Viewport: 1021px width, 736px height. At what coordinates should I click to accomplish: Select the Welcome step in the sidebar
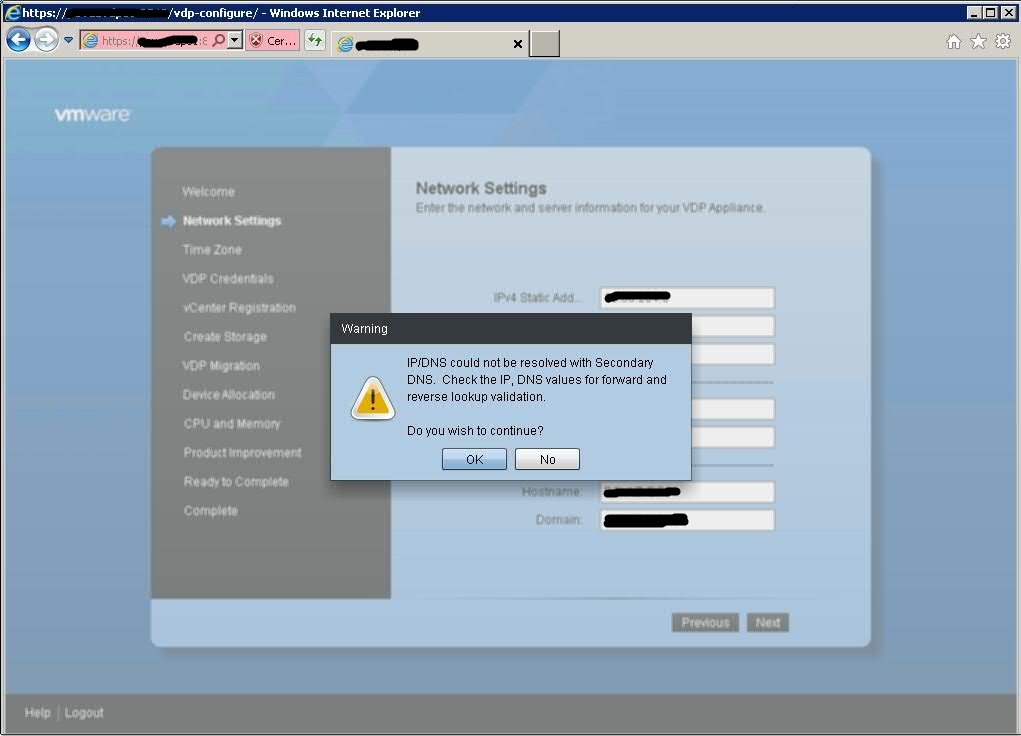tap(208, 191)
